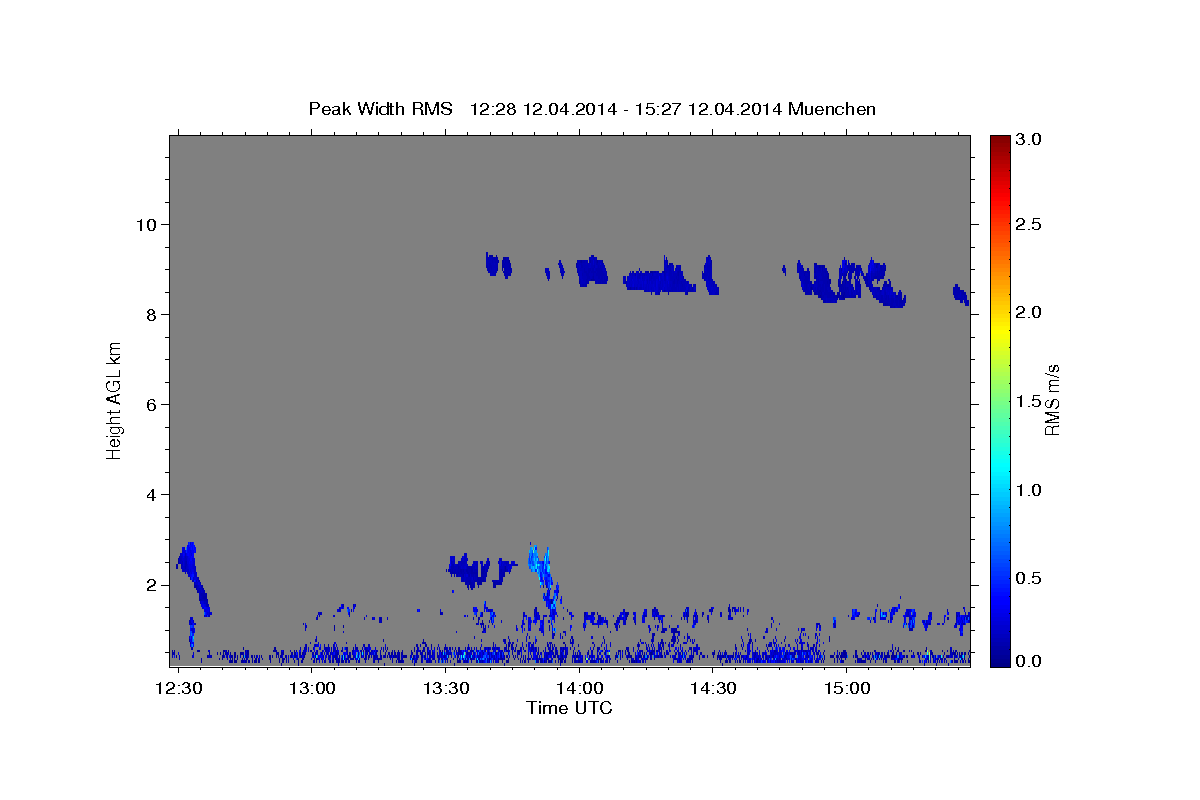The image size is (1200, 800).
Task: Click the colorbar value 1.5
Action: [1031, 400]
